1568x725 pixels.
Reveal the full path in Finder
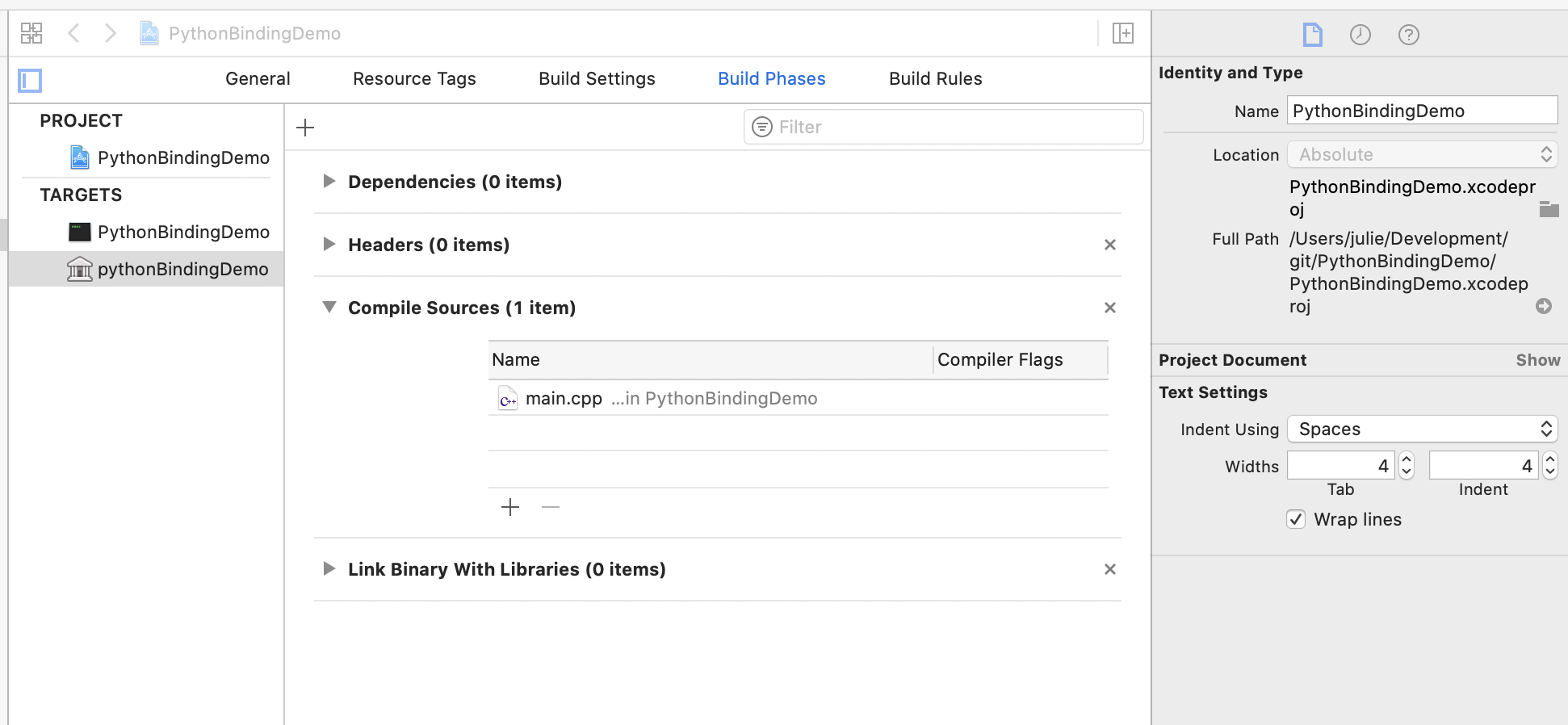tap(1544, 306)
